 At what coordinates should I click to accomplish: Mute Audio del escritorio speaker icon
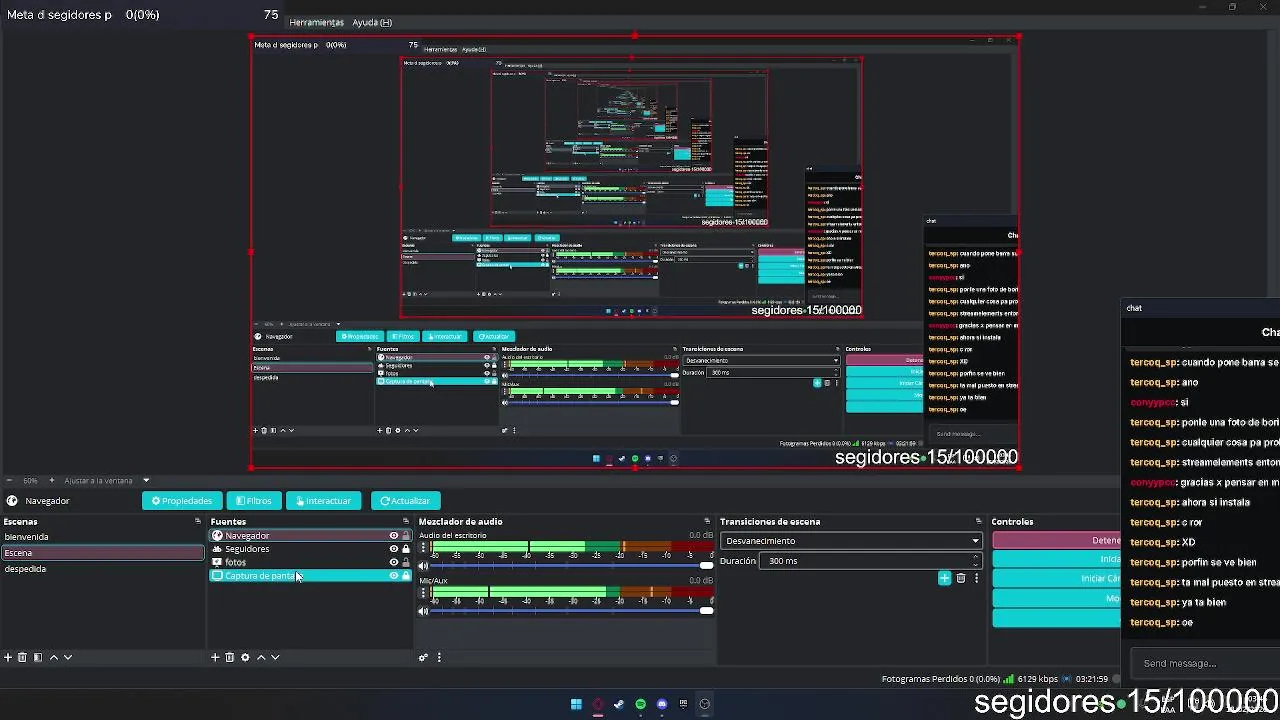(423, 566)
